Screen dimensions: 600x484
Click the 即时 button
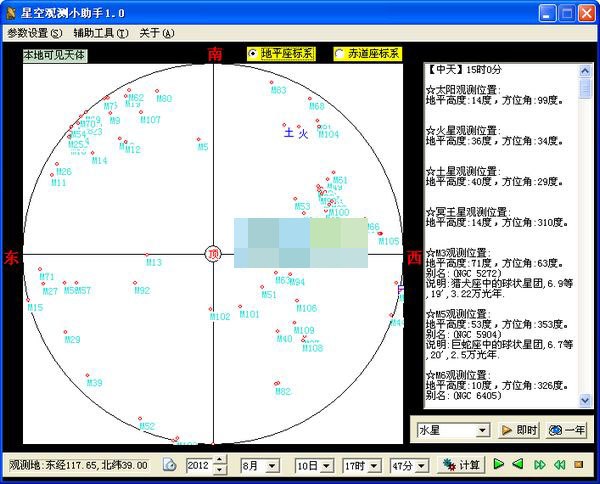click(519, 430)
